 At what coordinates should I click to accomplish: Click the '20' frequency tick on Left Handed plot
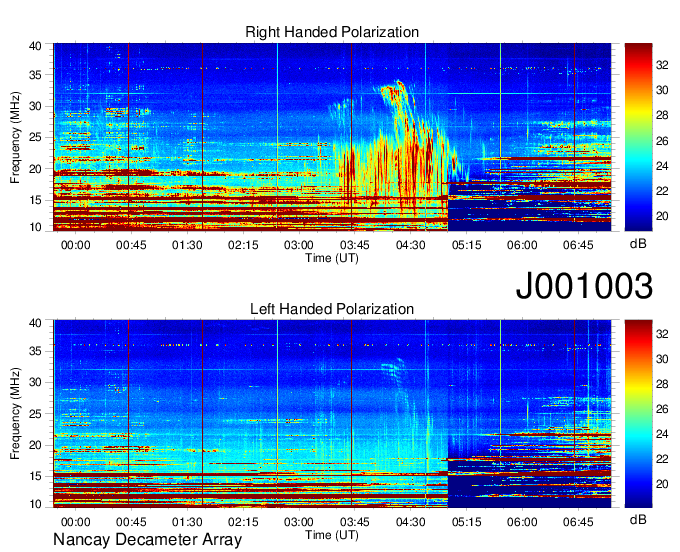(x=35, y=445)
